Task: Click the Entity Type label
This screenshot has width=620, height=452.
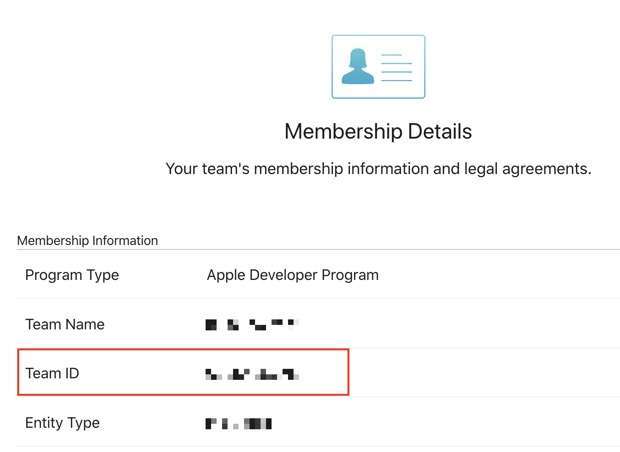Action: pyautogui.click(x=62, y=422)
